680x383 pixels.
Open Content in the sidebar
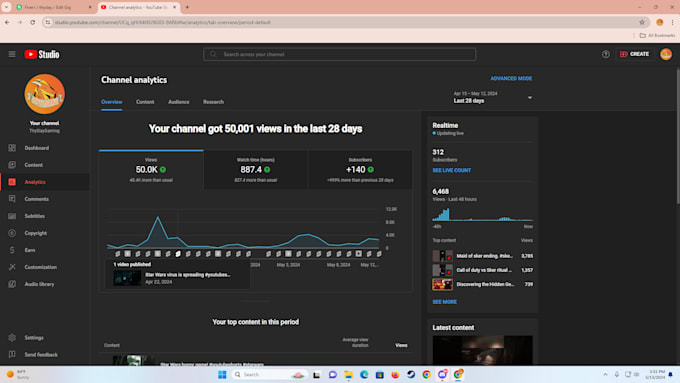coord(45,165)
